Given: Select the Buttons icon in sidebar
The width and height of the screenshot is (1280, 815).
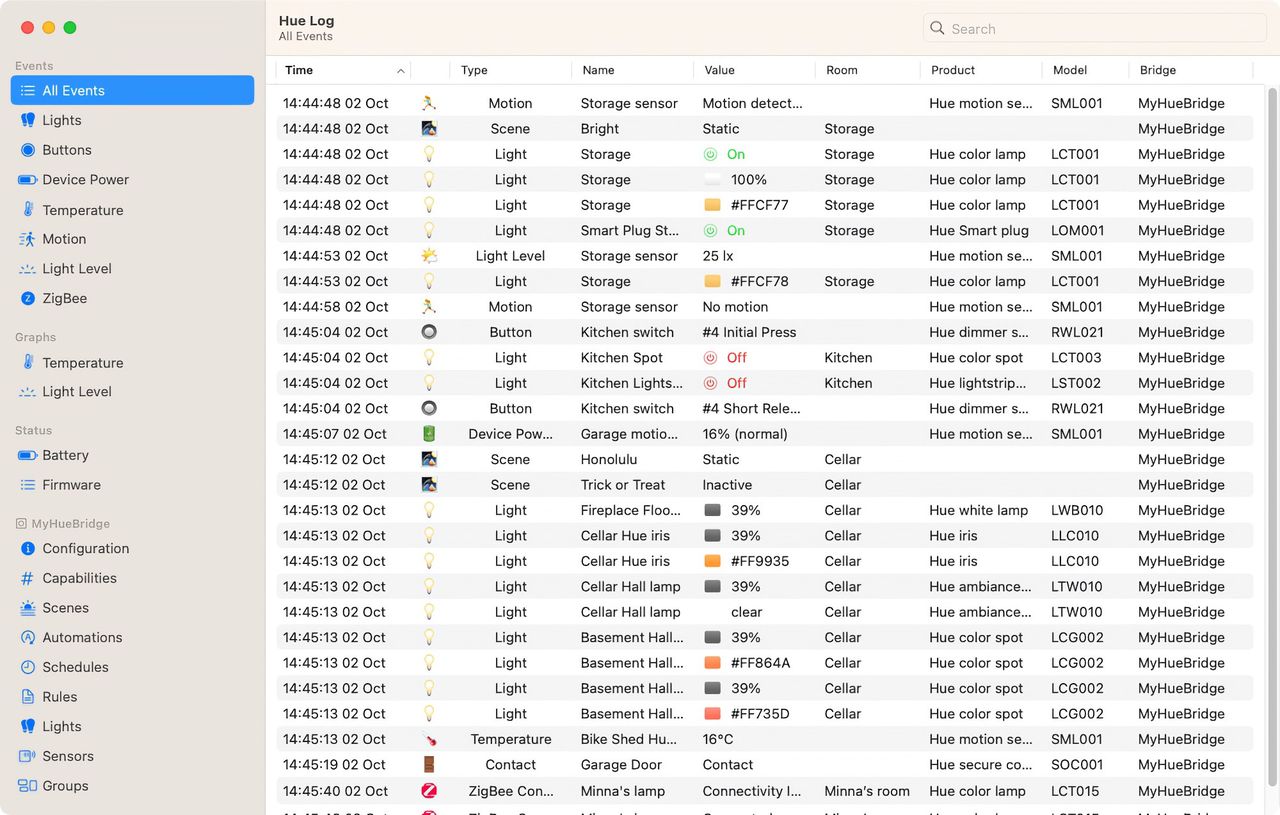Looking at the screenshot, I should pos(28,150).
